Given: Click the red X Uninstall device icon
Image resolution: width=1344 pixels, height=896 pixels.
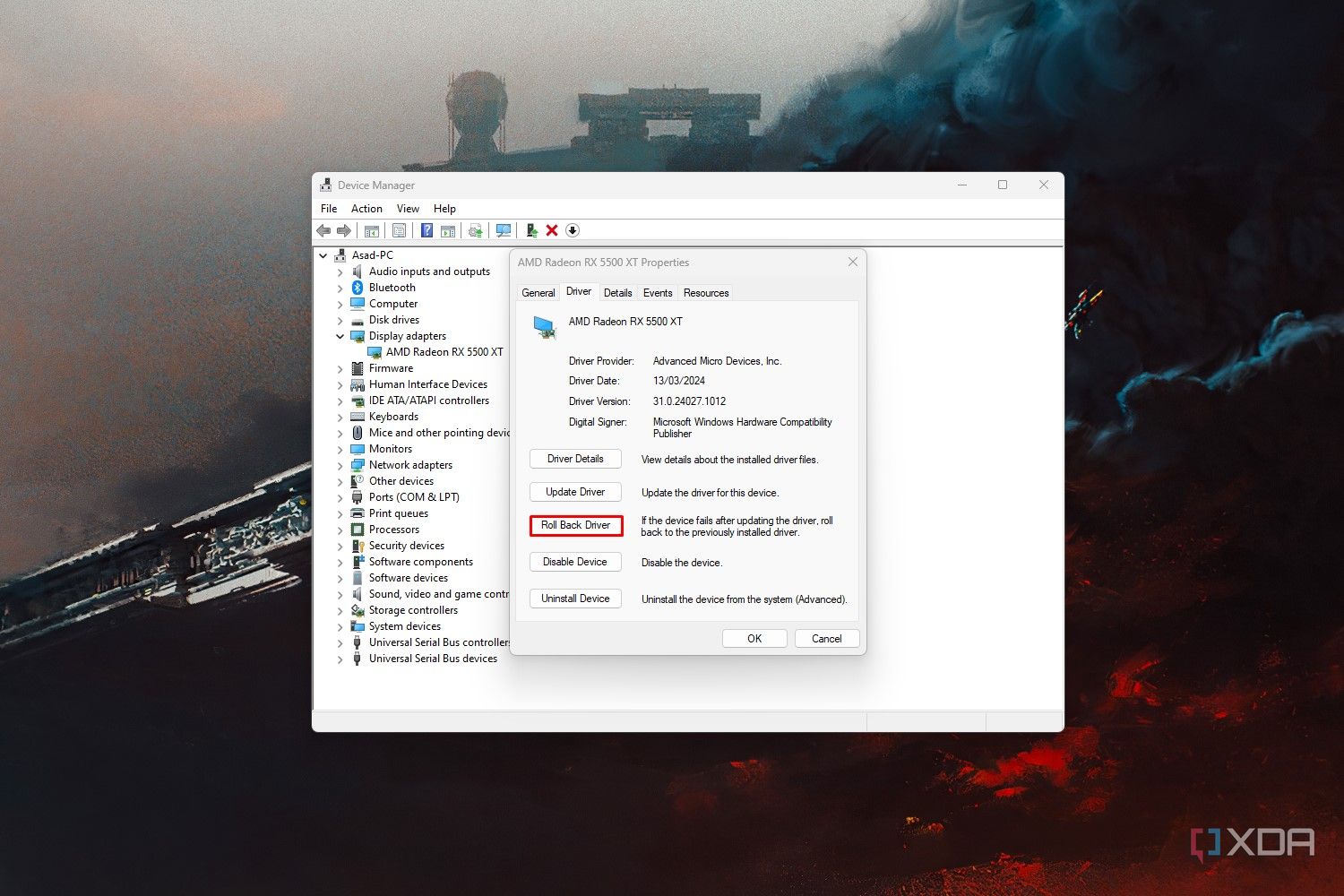Looking at the screenshot, I should tap(552, 230).
